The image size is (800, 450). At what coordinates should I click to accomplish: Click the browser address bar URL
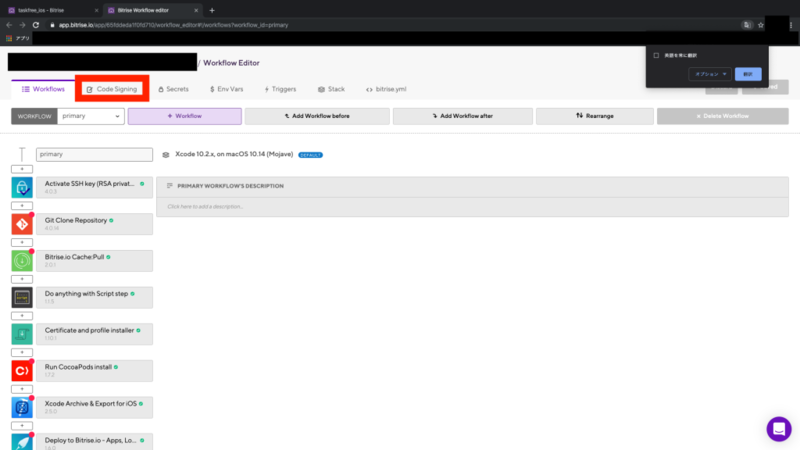tap(173, 25)
